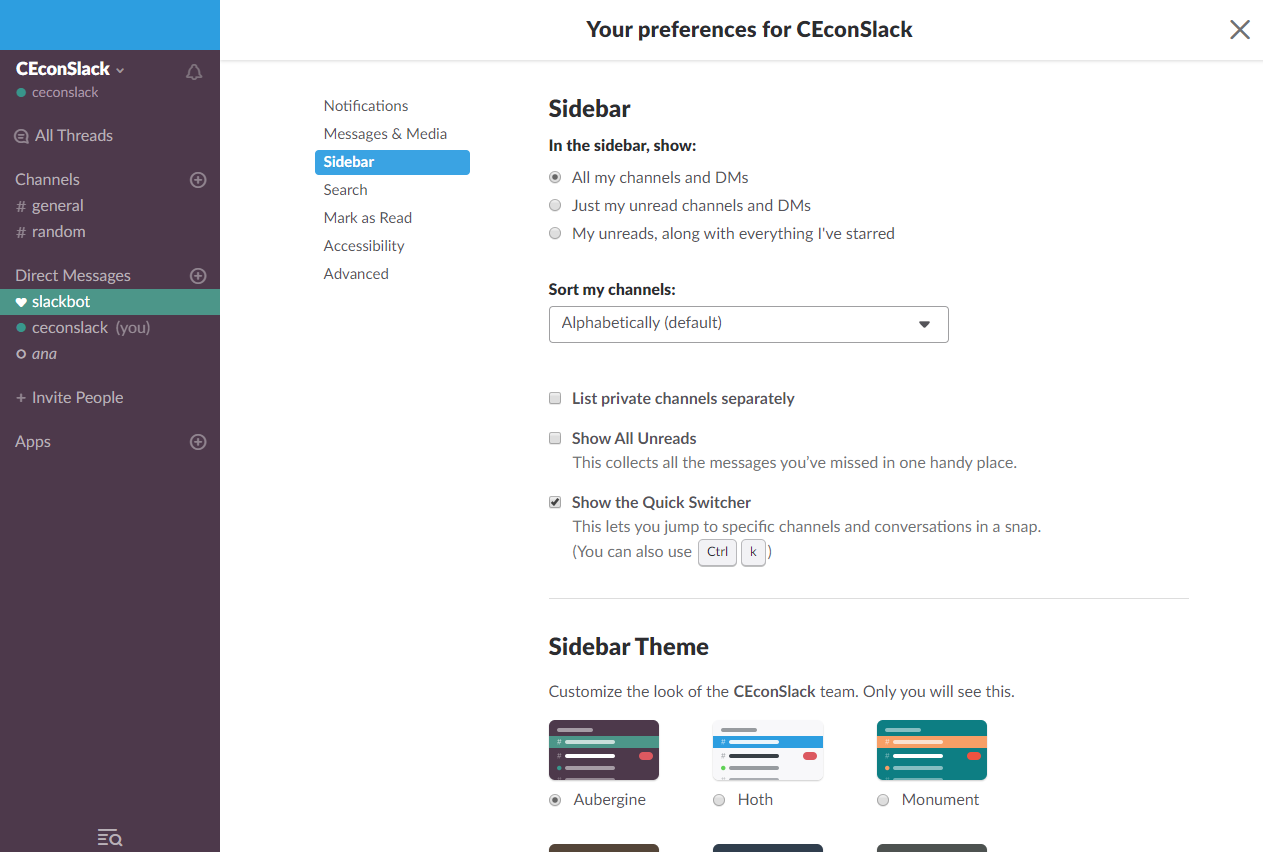
Task: Select Just my unread channels and DMs
Action: (x=555, y=206)
